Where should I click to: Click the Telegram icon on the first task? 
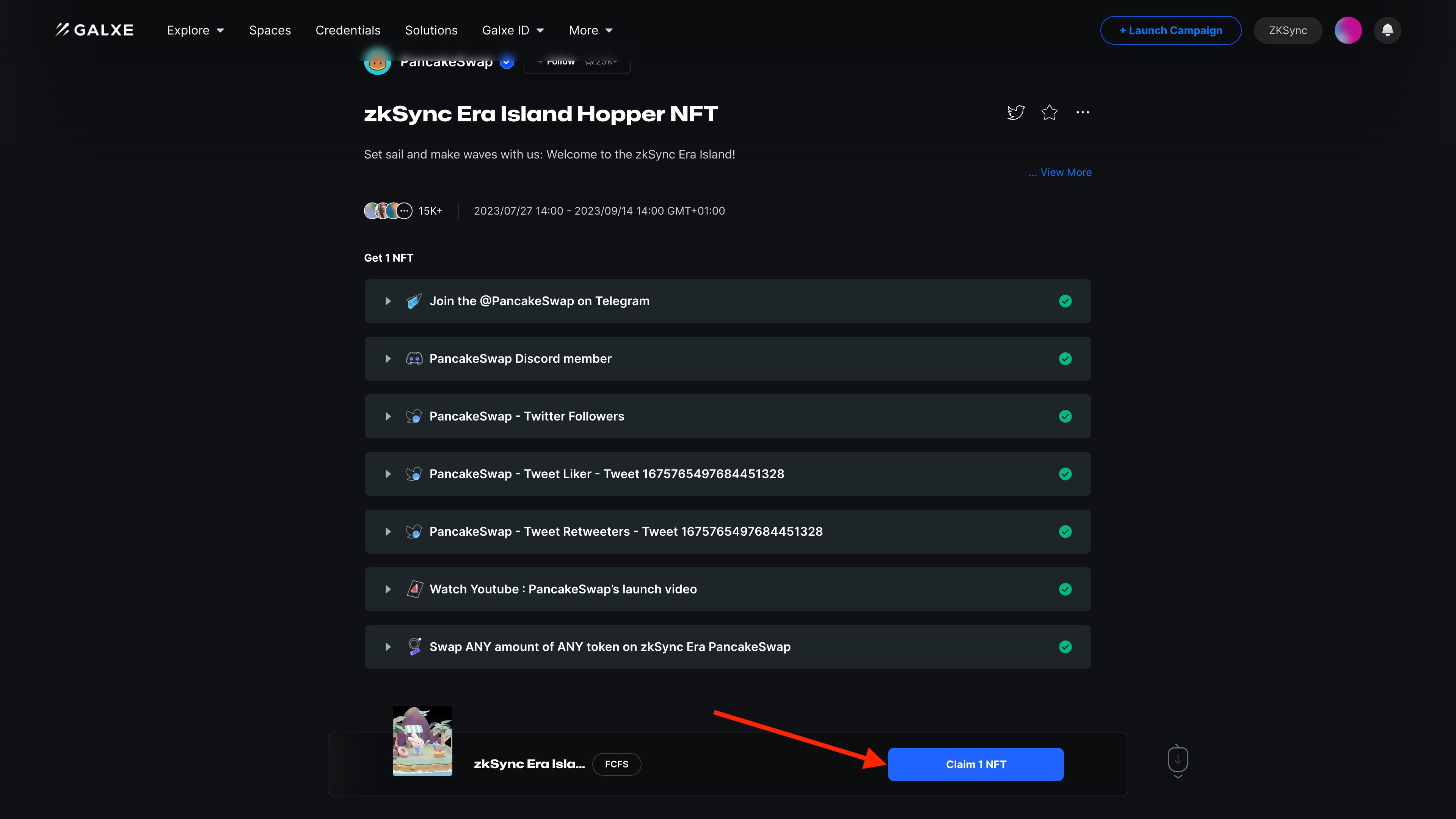coord(414,301)
